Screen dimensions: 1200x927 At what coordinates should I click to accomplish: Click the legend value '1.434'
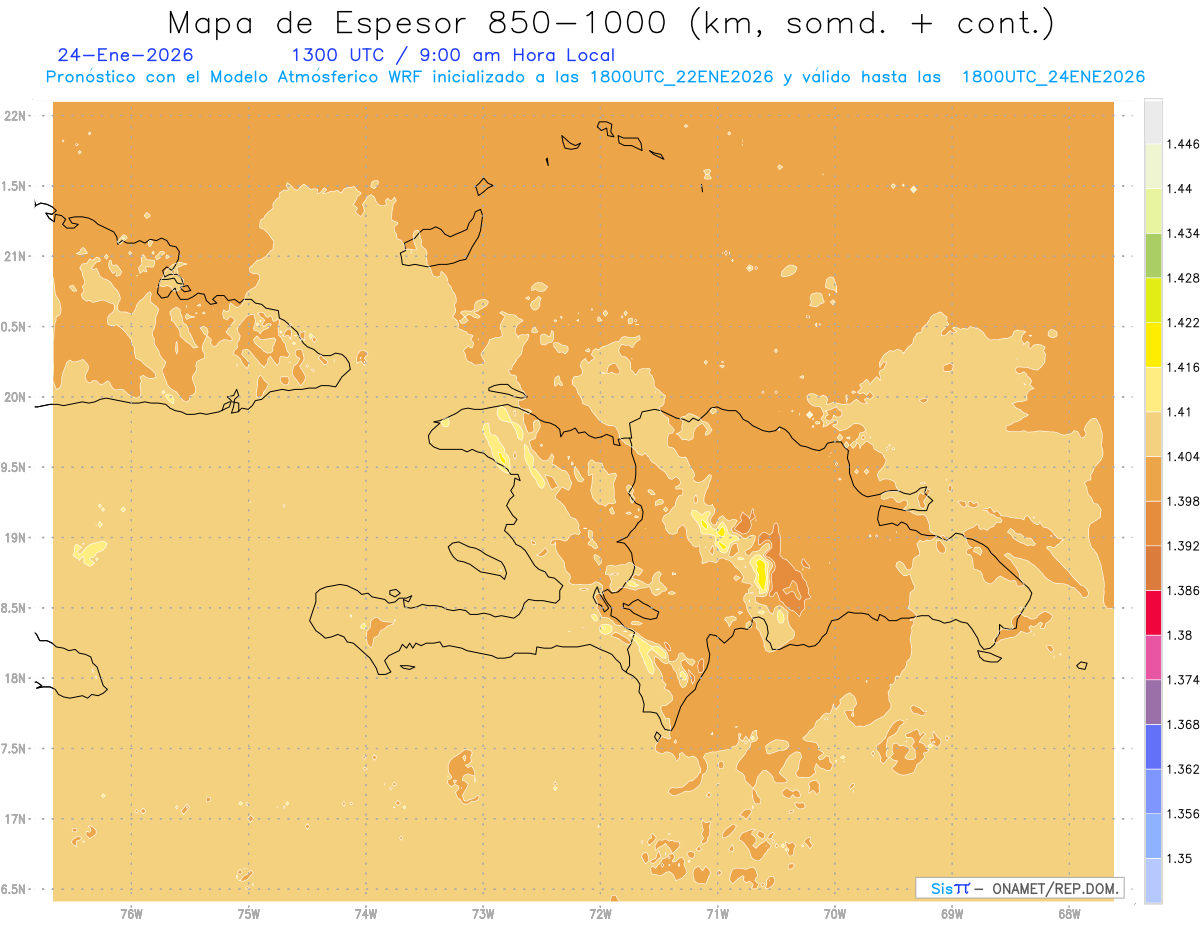[x=1183, y=233]
